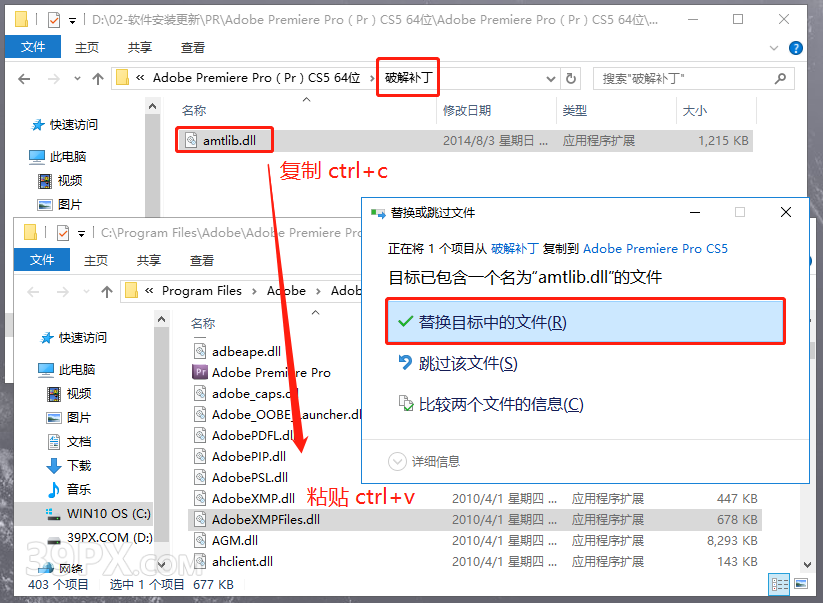Open the 文件 menu

(34, 47)
